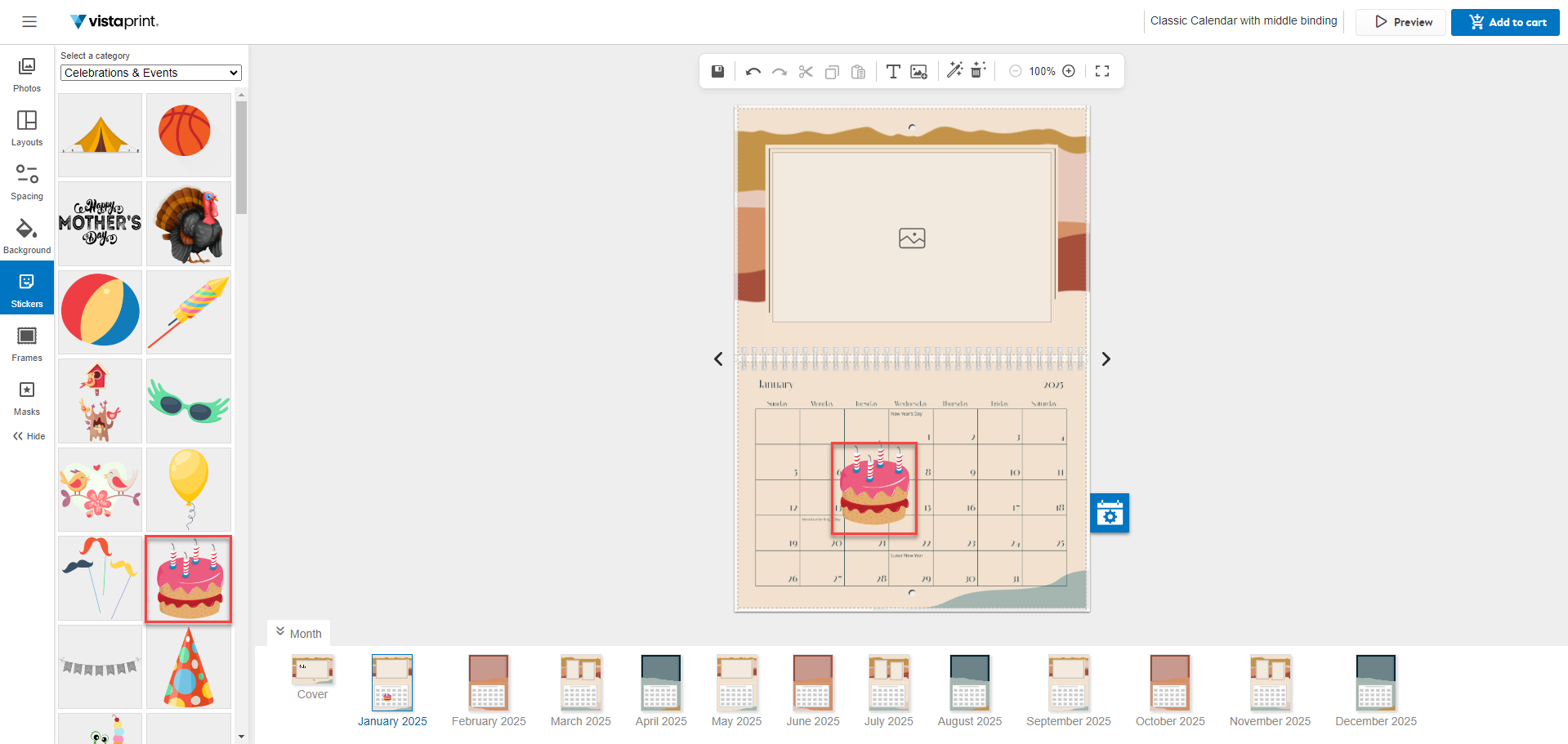Open calendar settings blue button

(1110, 513)
